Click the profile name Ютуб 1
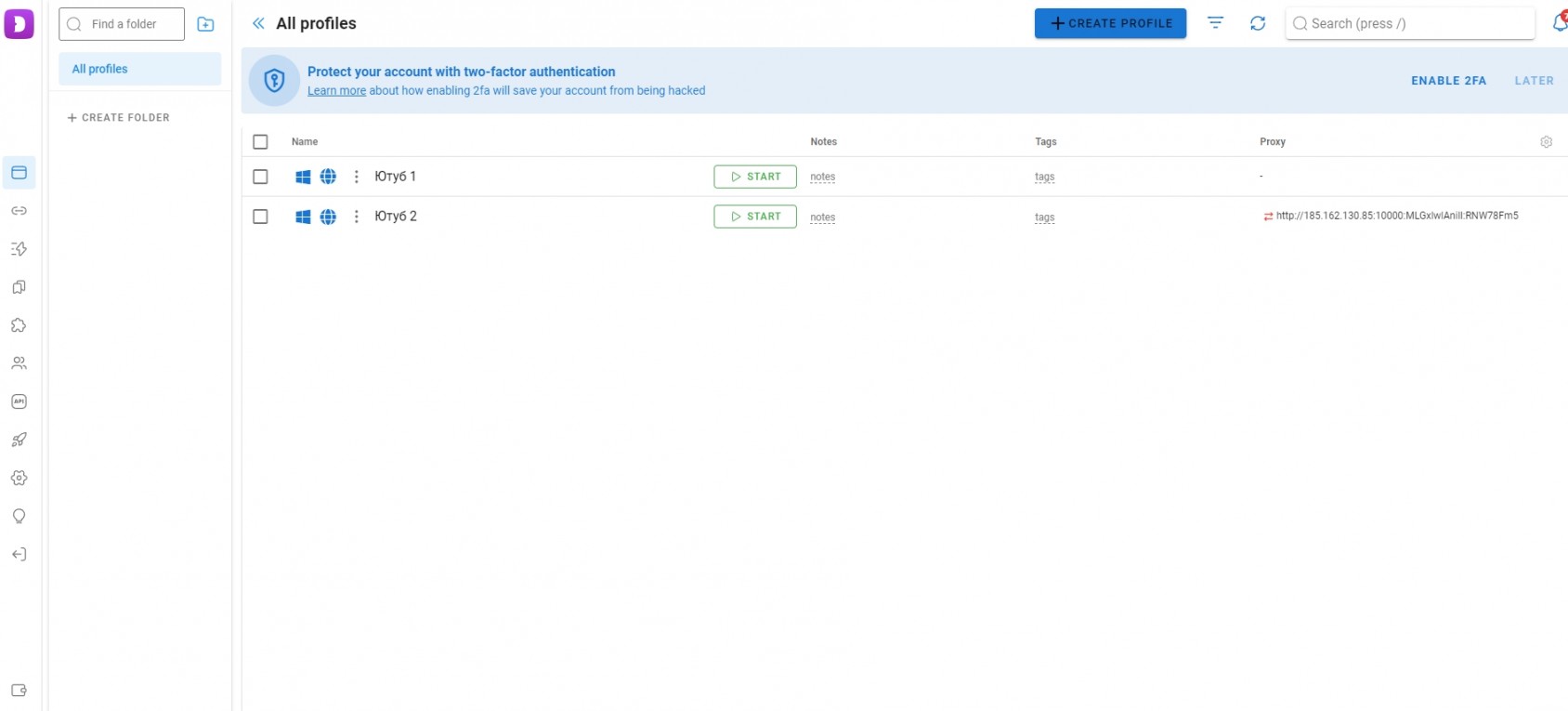The height and width of the screenshot is (711, 1568). 395,177
